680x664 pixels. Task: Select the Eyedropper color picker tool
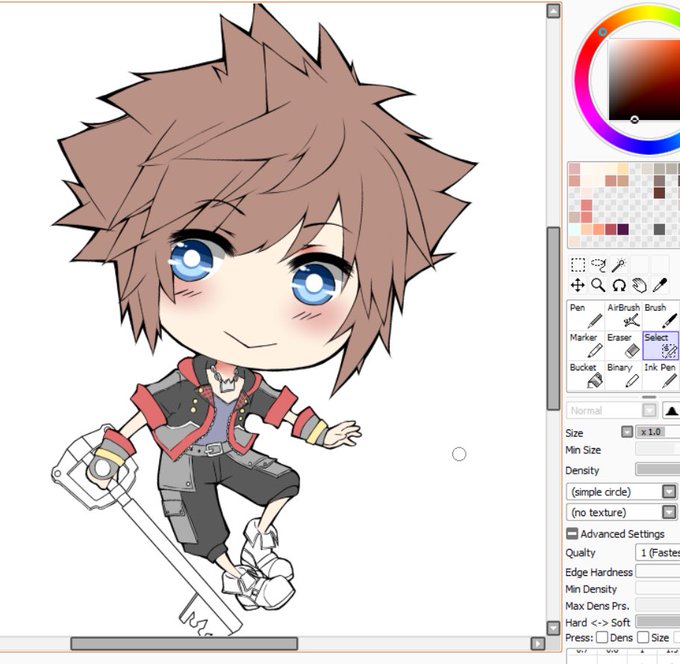pos(660,285)
